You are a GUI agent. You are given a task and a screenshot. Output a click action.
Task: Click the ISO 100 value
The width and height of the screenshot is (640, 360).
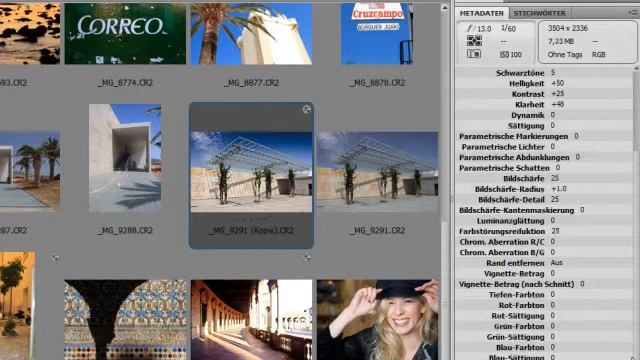point(511,54)
